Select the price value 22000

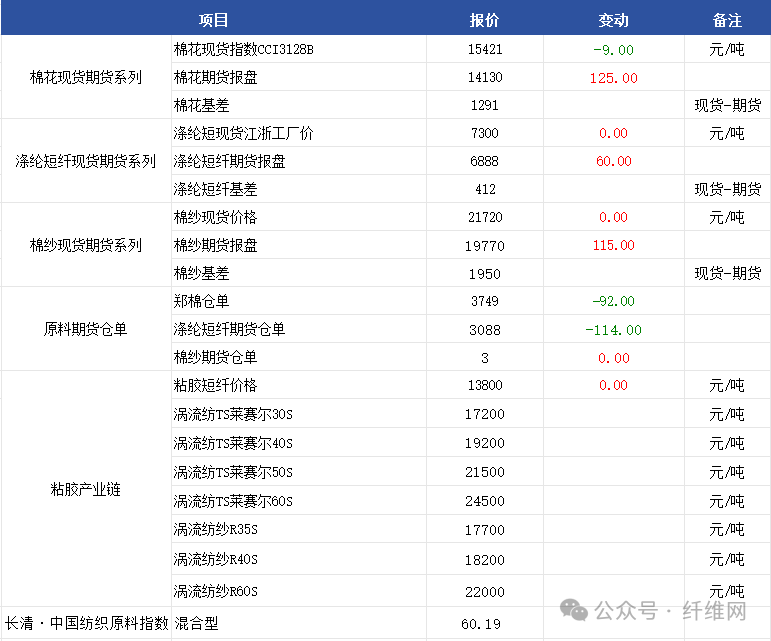485,592
